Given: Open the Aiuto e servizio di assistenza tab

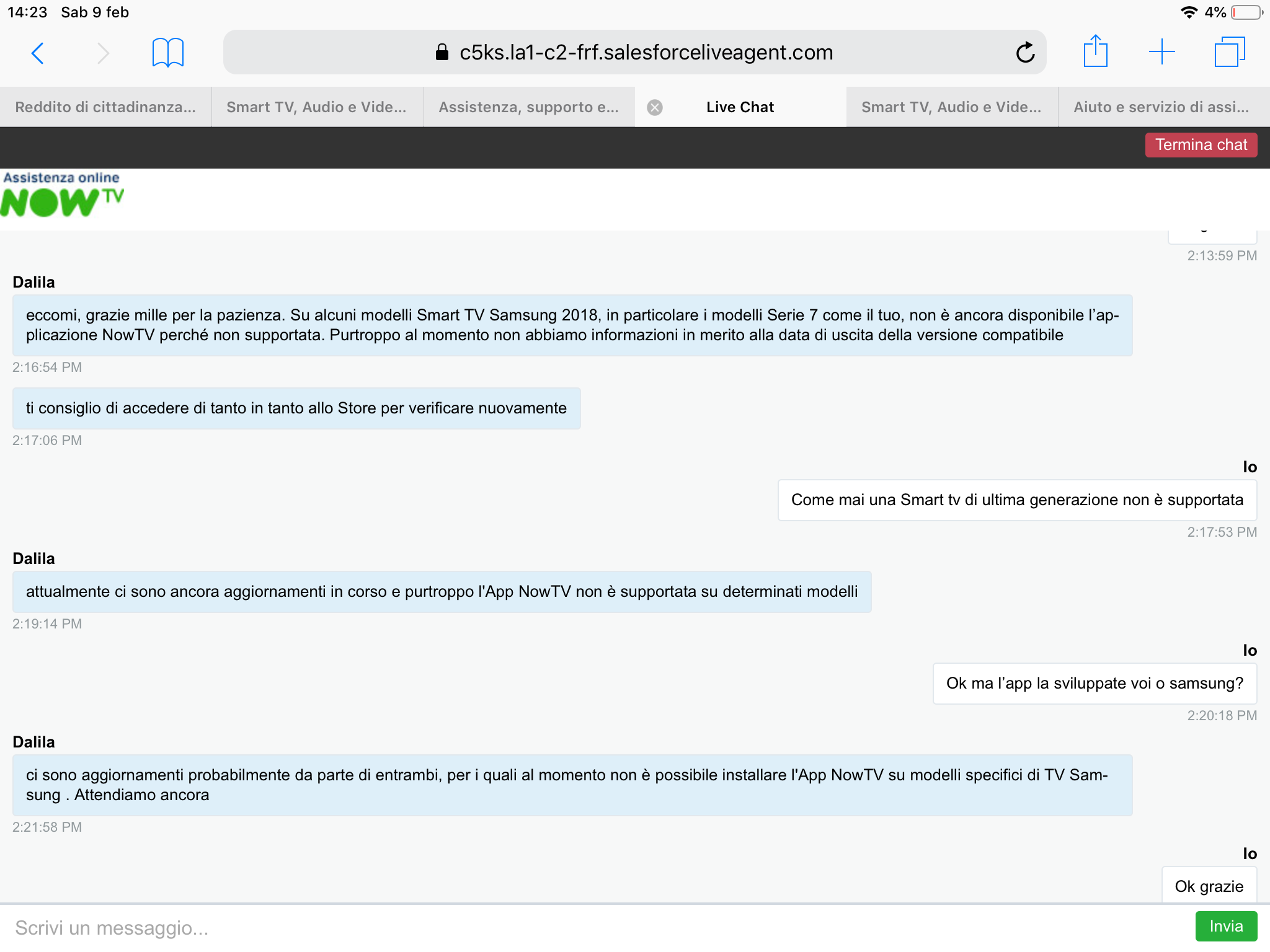Looking at the screenshot, I should tap(1164, 107).
